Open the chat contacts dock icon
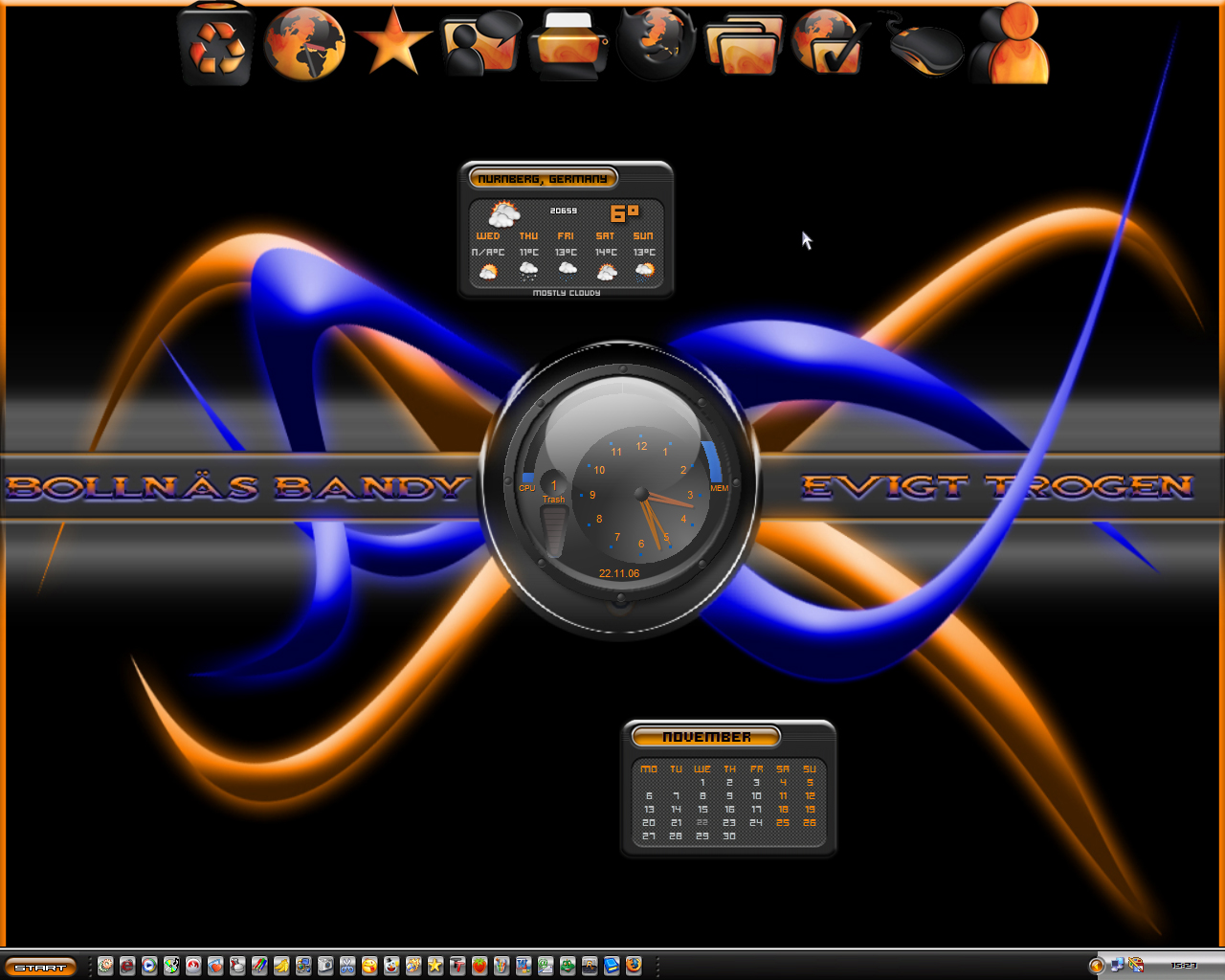Image resolution: width=1225 pixels, height=980 pixels. pyautogui.click(x=481, y=43)
